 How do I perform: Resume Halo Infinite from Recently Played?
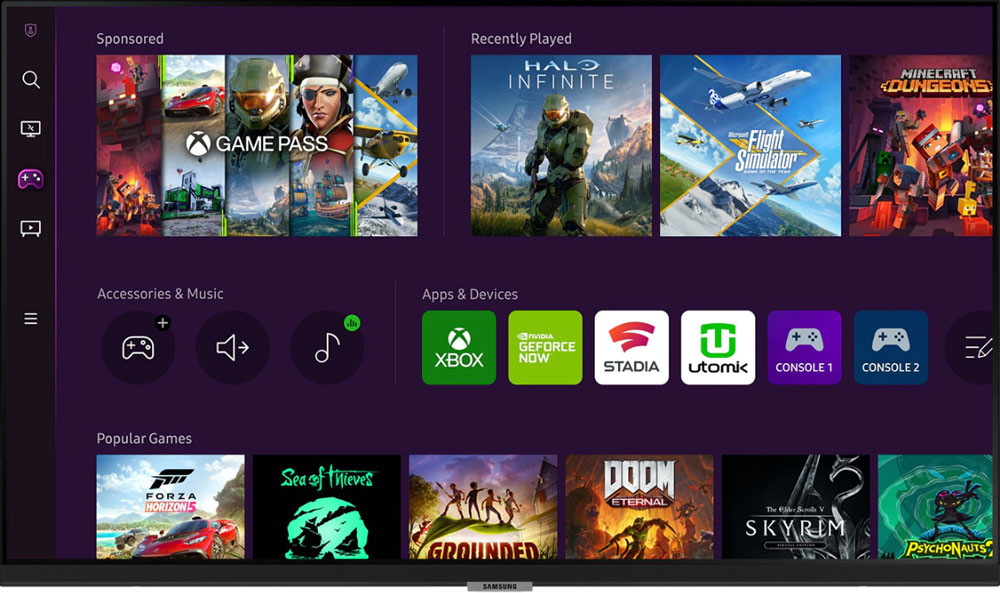(561, 145)
